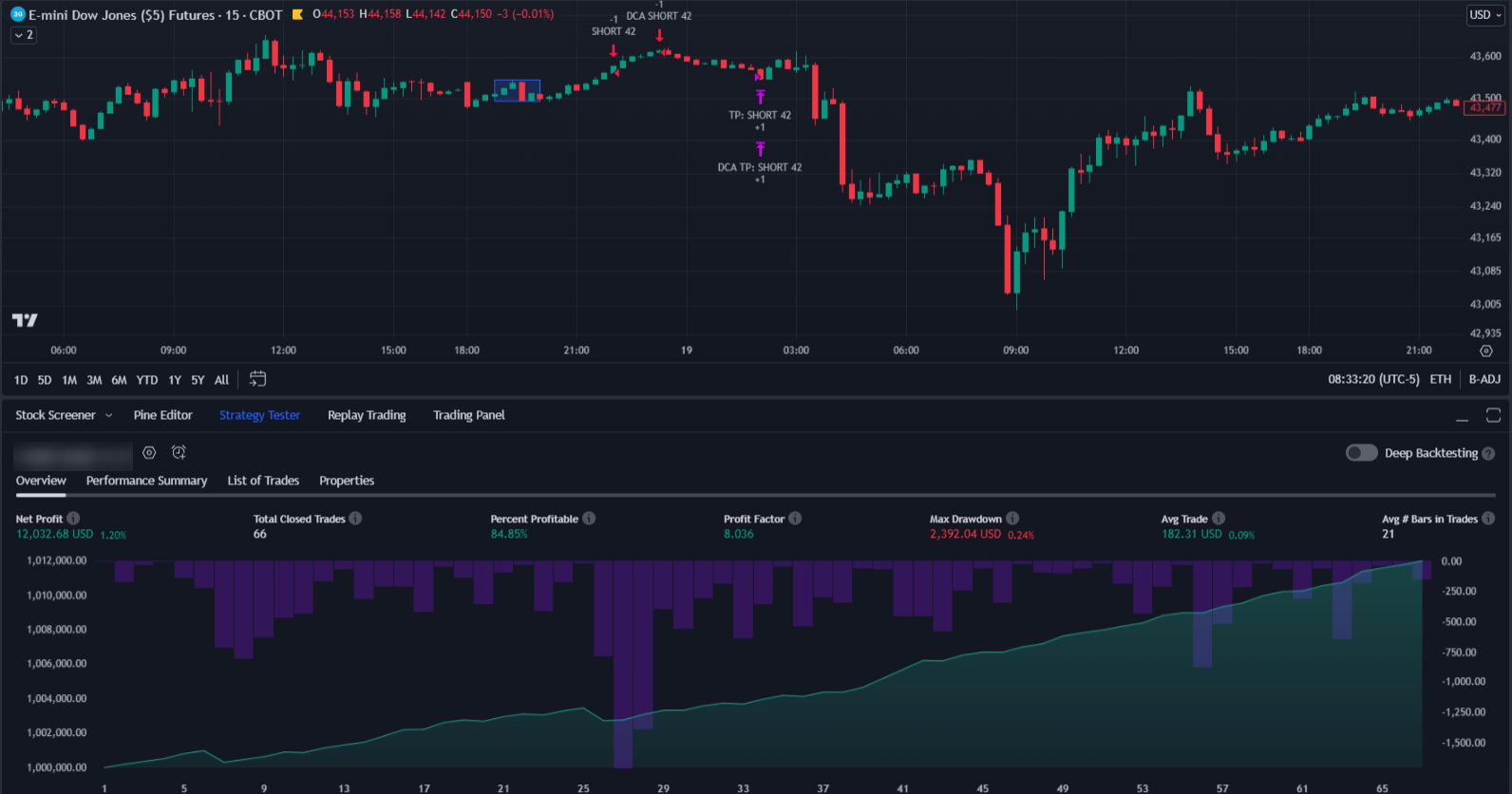Screen dimensions: 1512x794
Task: Open Pine Editor tab
Action: [162, 415]
